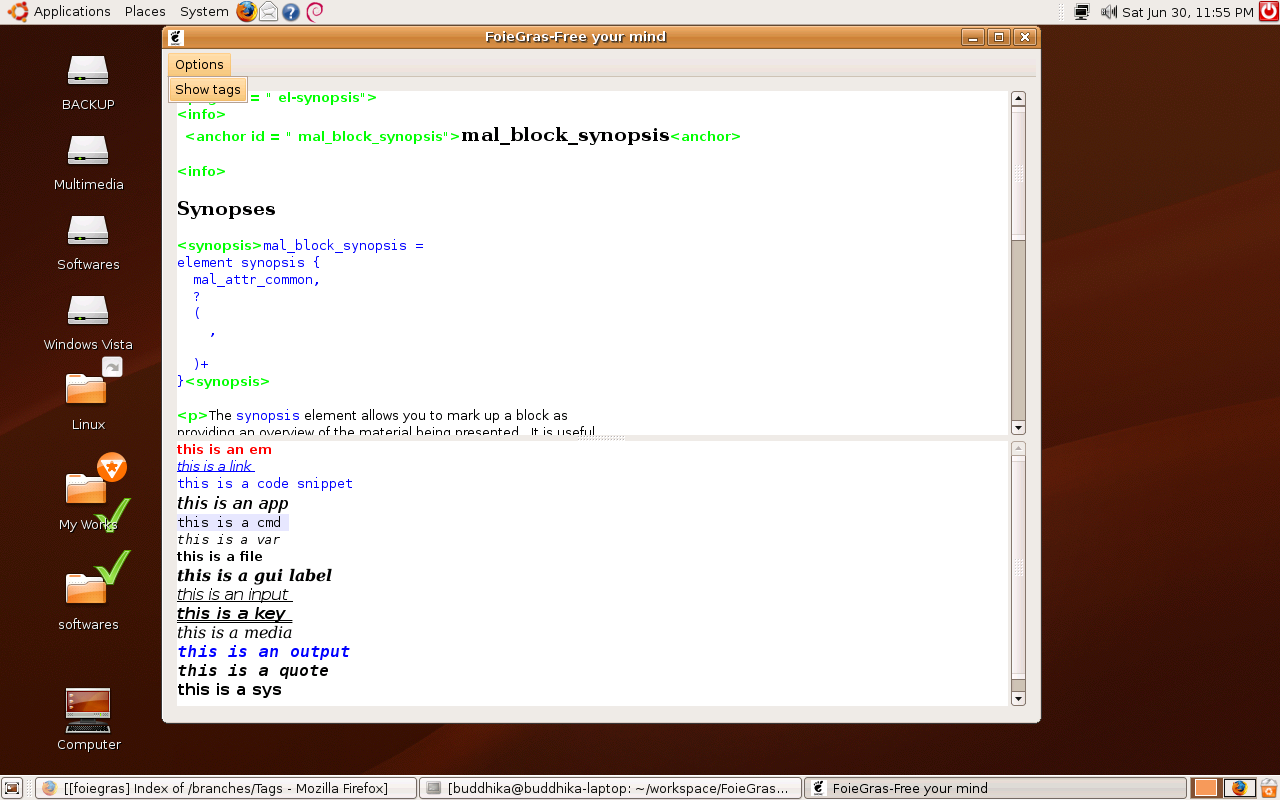This screenshot has width=1280, height=800.
Task: Click the 'this is a gui label' line
Action: (254, 575)
